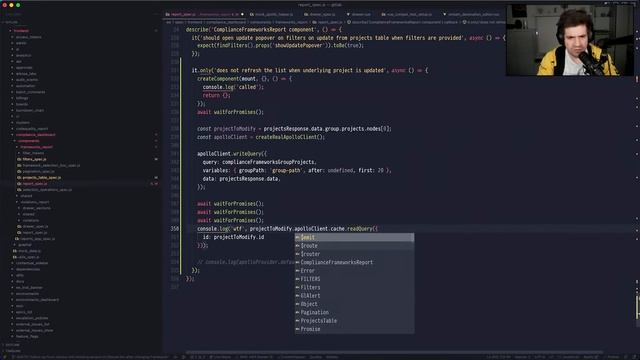Place cursor on console.log('called') line
Image resolution: width=640 pixels, height=360 pixels.
[x=233, y=87]
